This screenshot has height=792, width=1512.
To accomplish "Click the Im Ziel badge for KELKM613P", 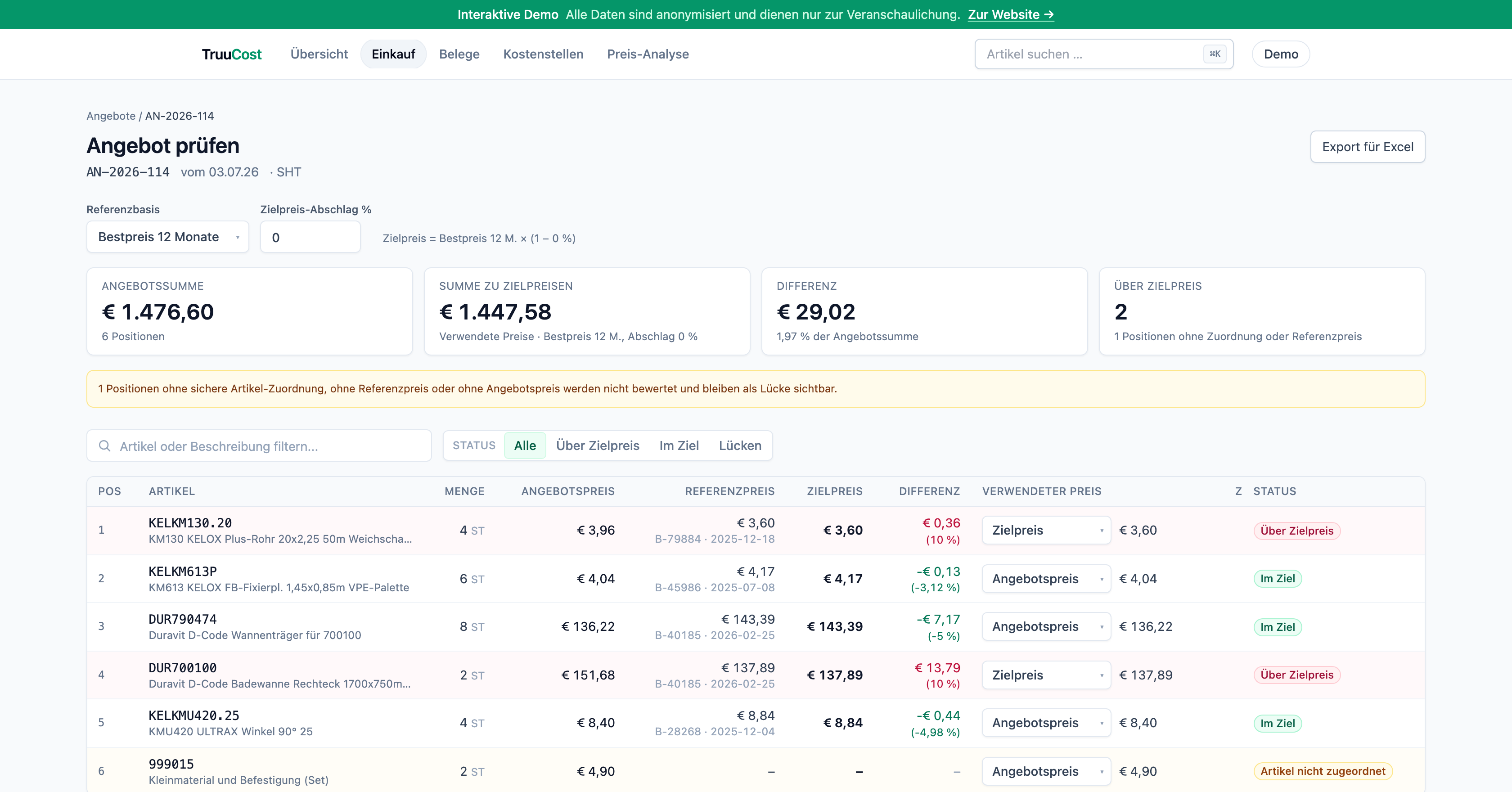I will (x=1277, y=578).
